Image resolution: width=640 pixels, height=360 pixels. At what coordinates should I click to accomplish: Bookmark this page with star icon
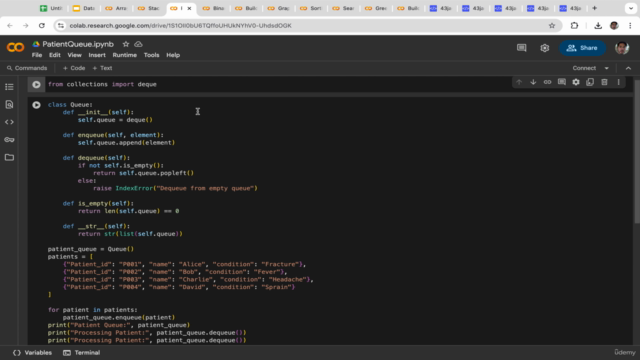tap(552, 25)
